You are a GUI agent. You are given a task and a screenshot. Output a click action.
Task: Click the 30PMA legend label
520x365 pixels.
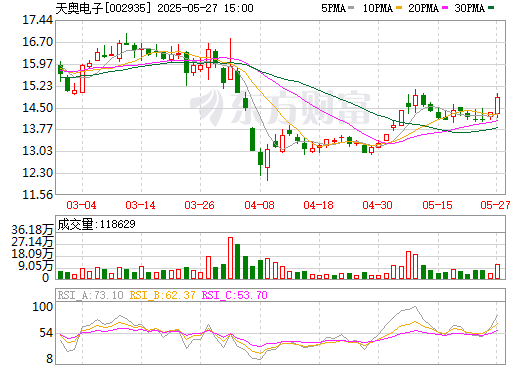(469, 8)
